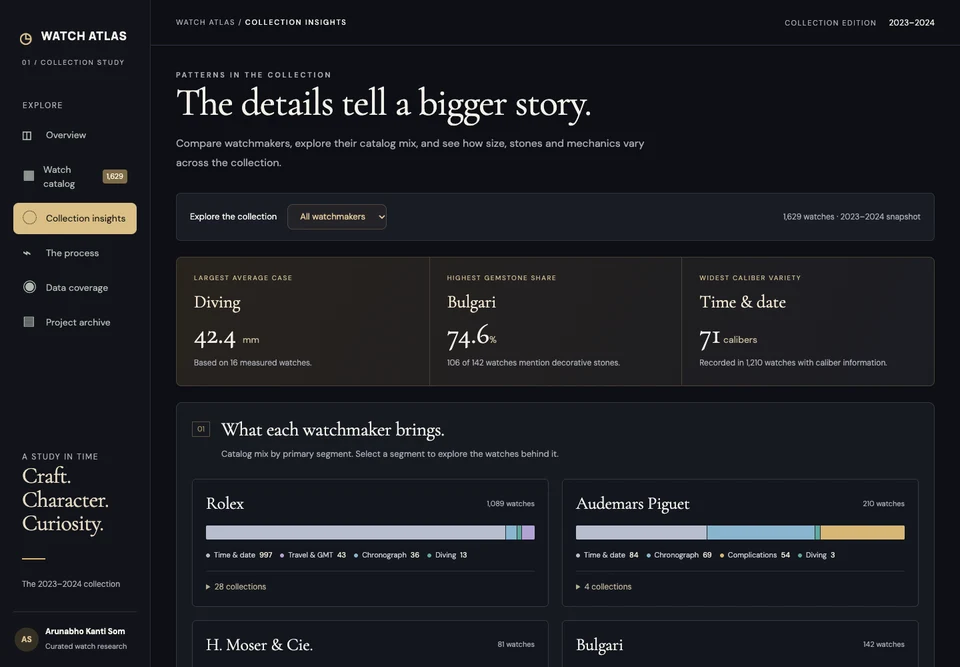The image size is (960, 667).
Task: Click Rolex Travel & GMT 43 legend
Action: (313, 555)
